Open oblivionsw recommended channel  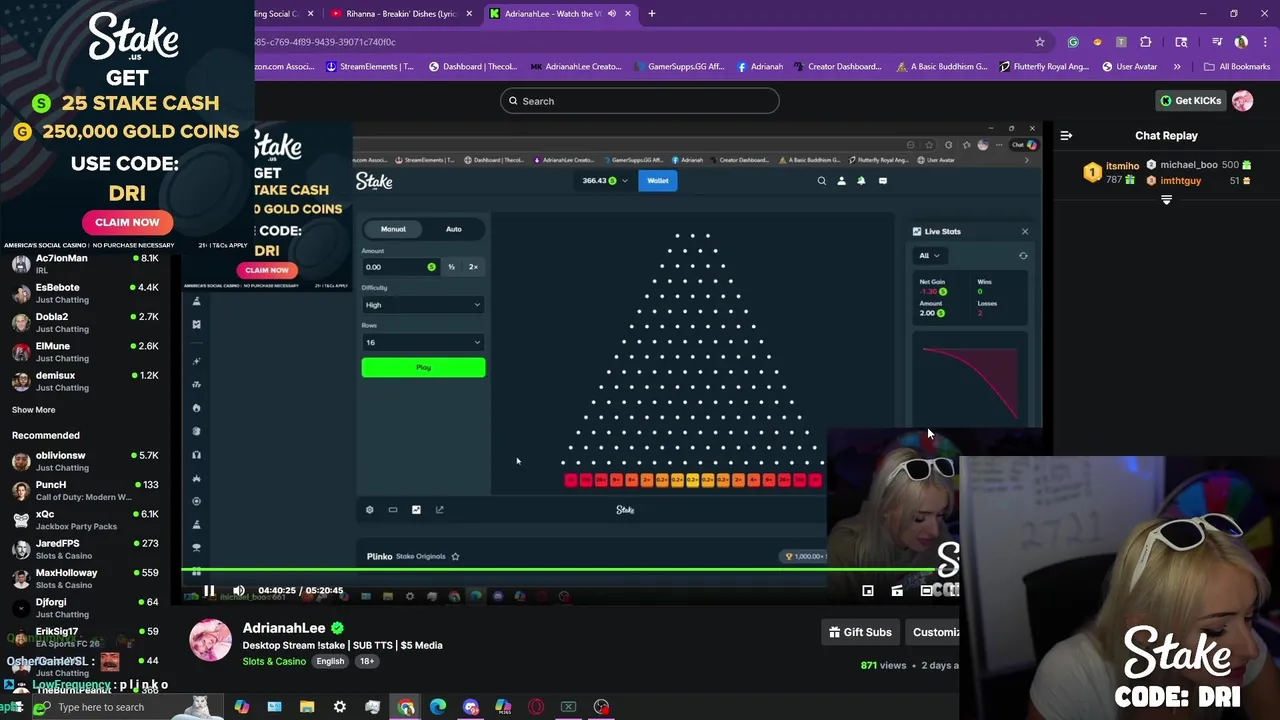[x=85, y=461]
